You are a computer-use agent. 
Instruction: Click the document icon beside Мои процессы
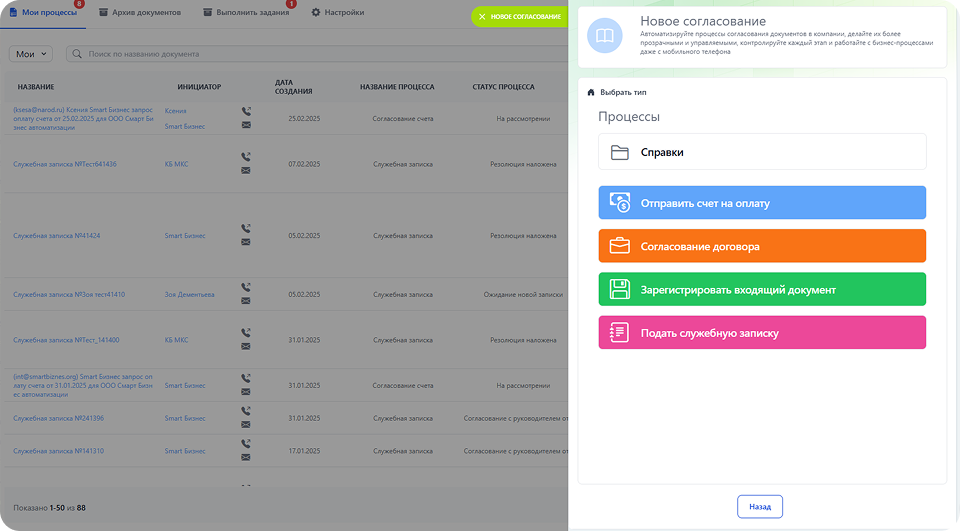(13, 12)
